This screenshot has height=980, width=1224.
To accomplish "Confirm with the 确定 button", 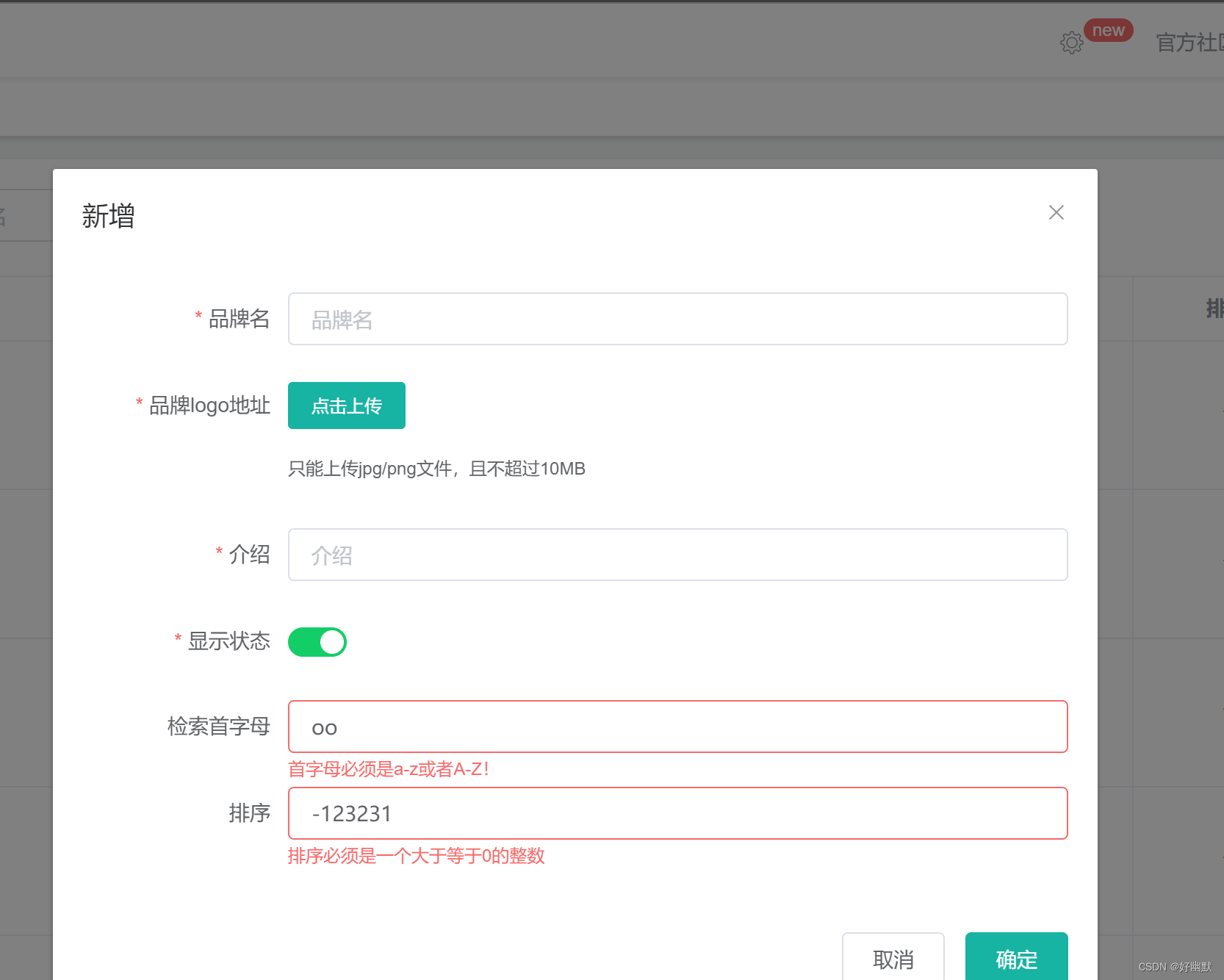I will (x=1017, y=958).
